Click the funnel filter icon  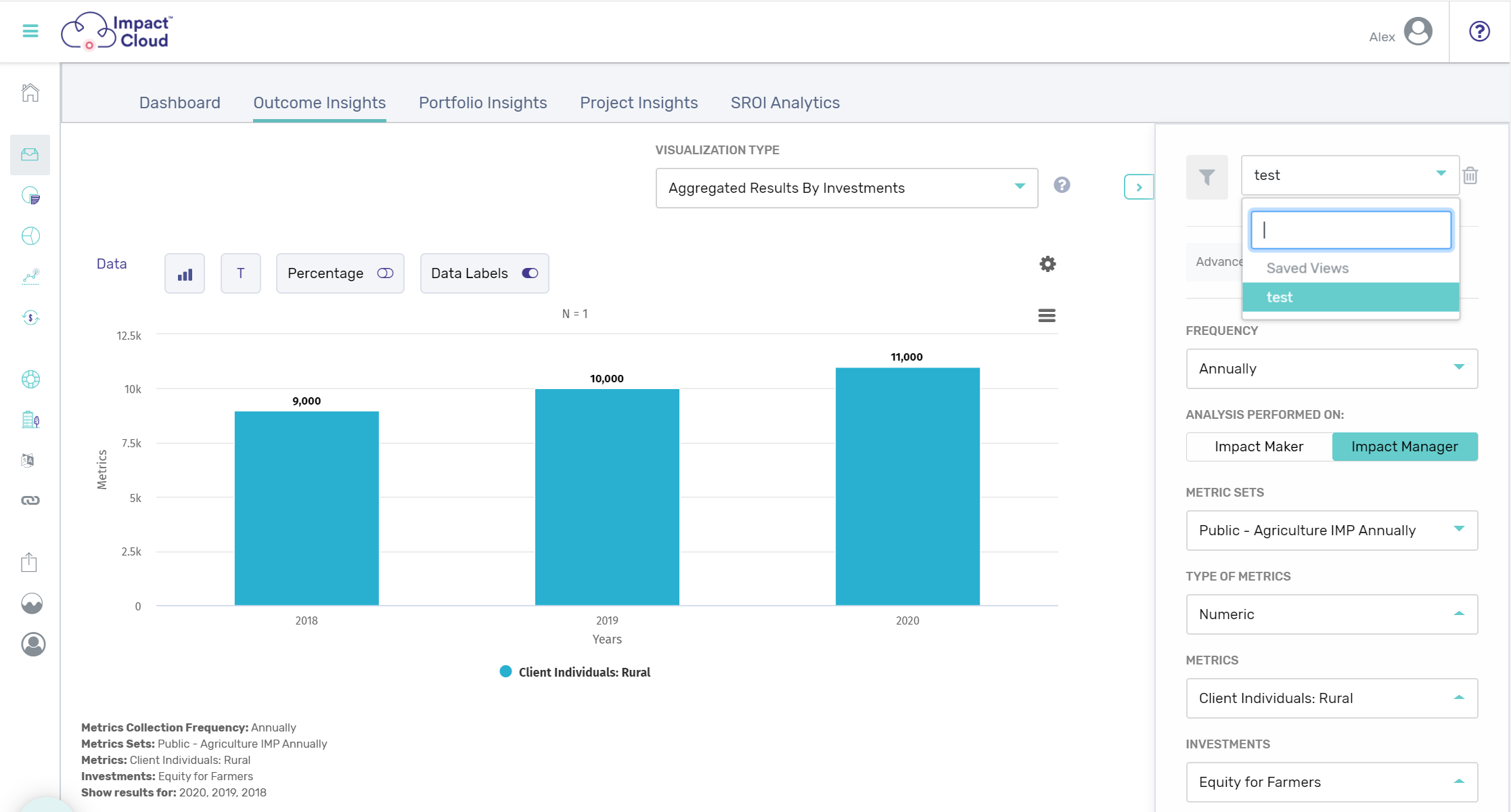pyautogui.click(x=1206, y=177)
